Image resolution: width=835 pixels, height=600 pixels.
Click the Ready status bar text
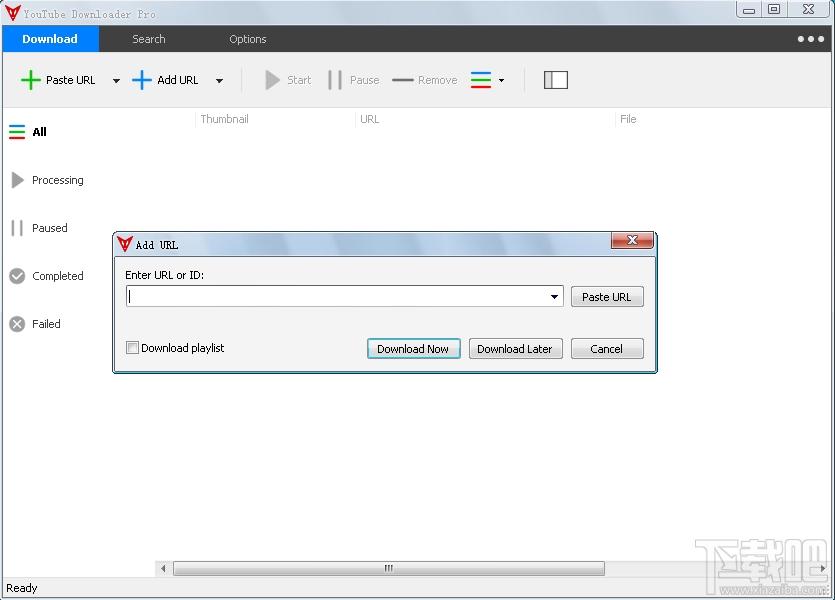point(22,588)
